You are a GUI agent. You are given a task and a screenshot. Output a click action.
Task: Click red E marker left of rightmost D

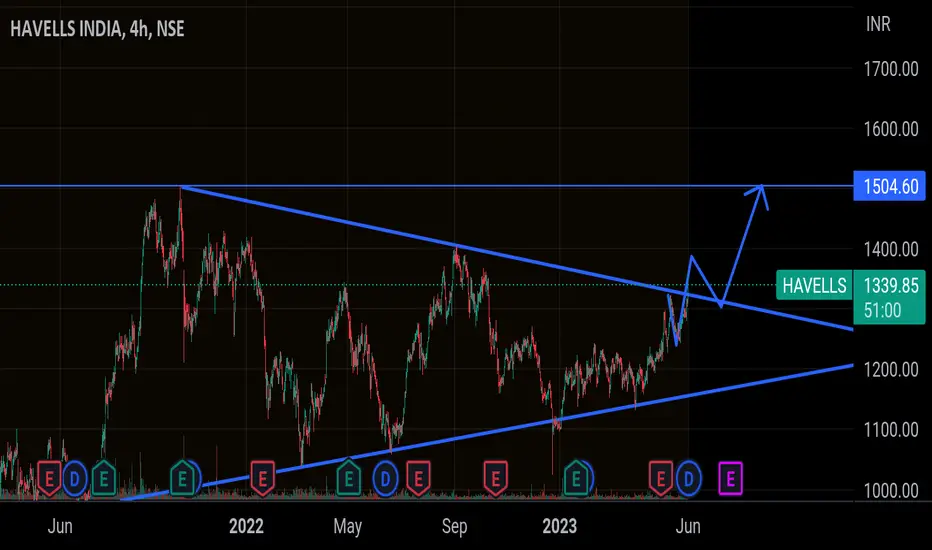point(660,478)
